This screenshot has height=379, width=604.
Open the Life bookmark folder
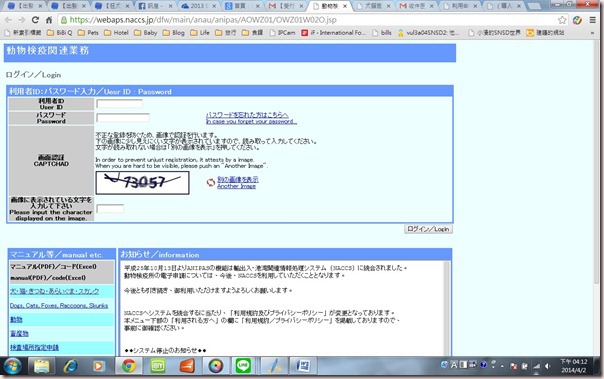pos(200,33)
